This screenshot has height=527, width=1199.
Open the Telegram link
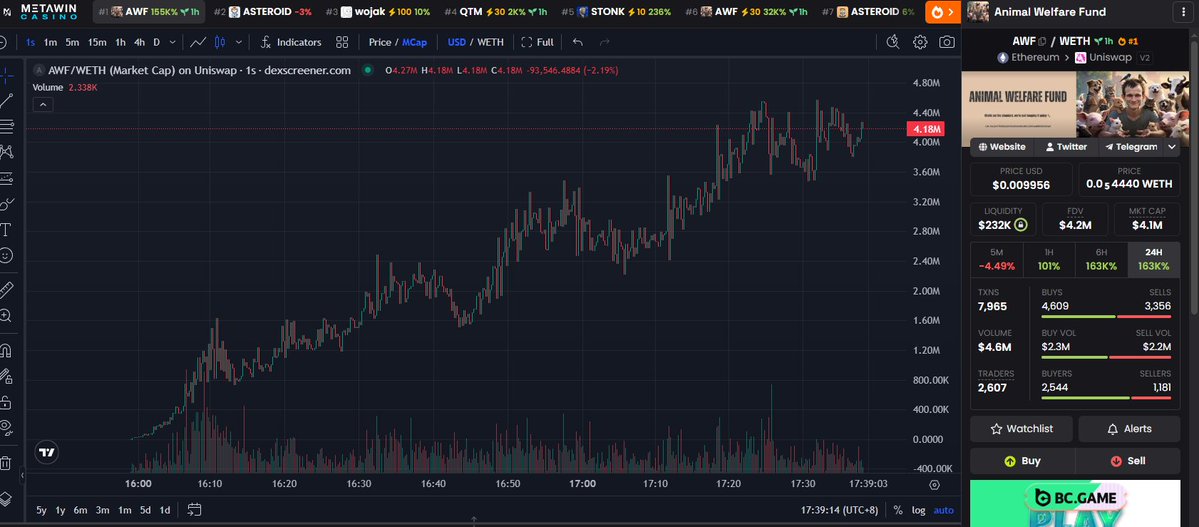1131,147
